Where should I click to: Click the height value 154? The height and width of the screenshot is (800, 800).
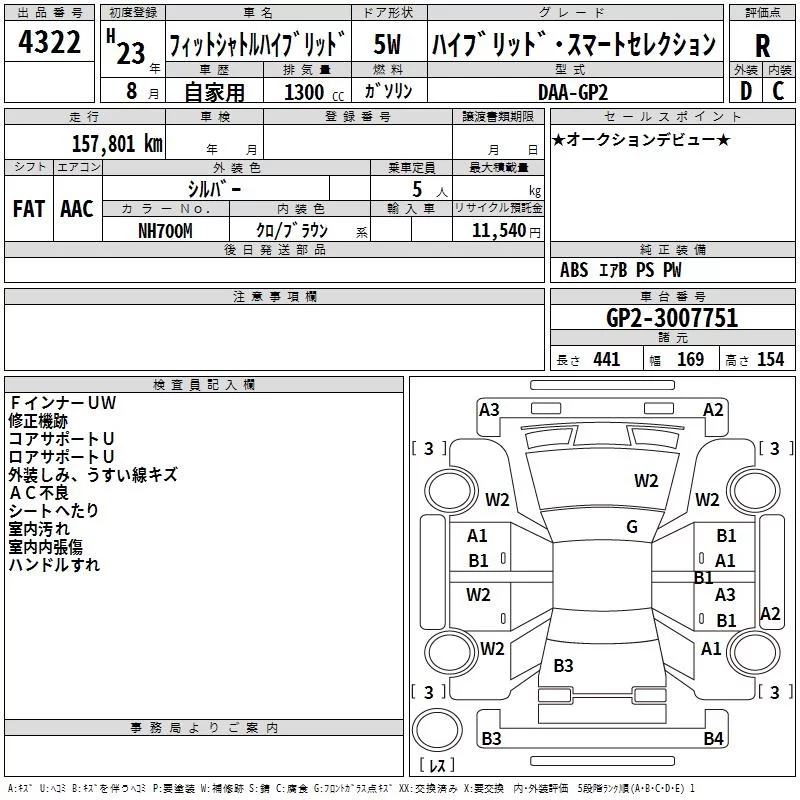[770, 359]
